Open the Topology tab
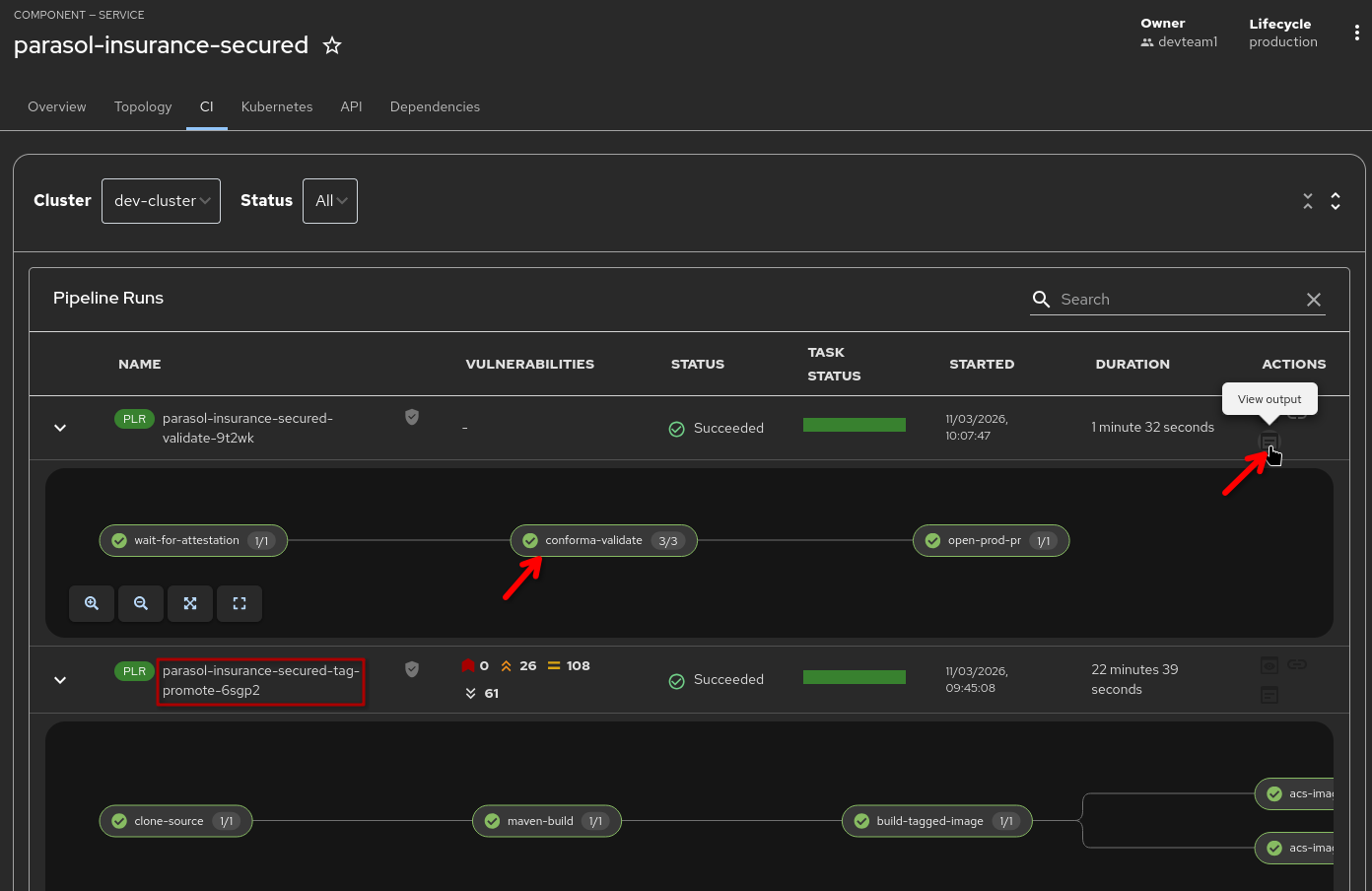This screenshot has width=1372, height=891. 142,106
